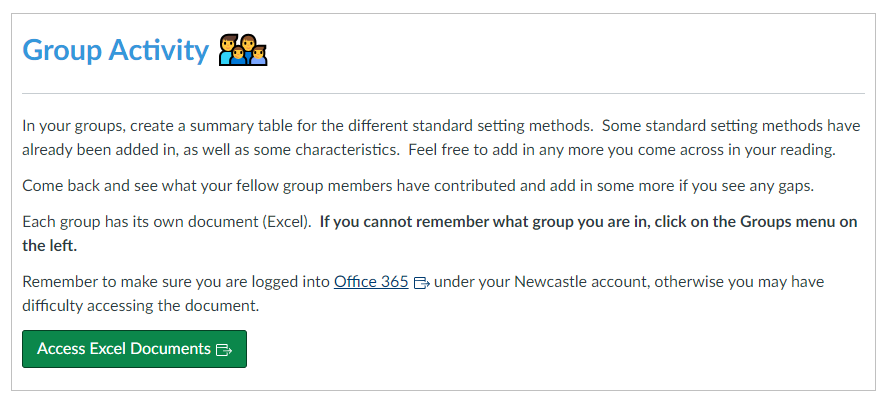The image size is (891, 408).
Task: Click "difficulty accessing the document." text
Action: tap(140, 306)
